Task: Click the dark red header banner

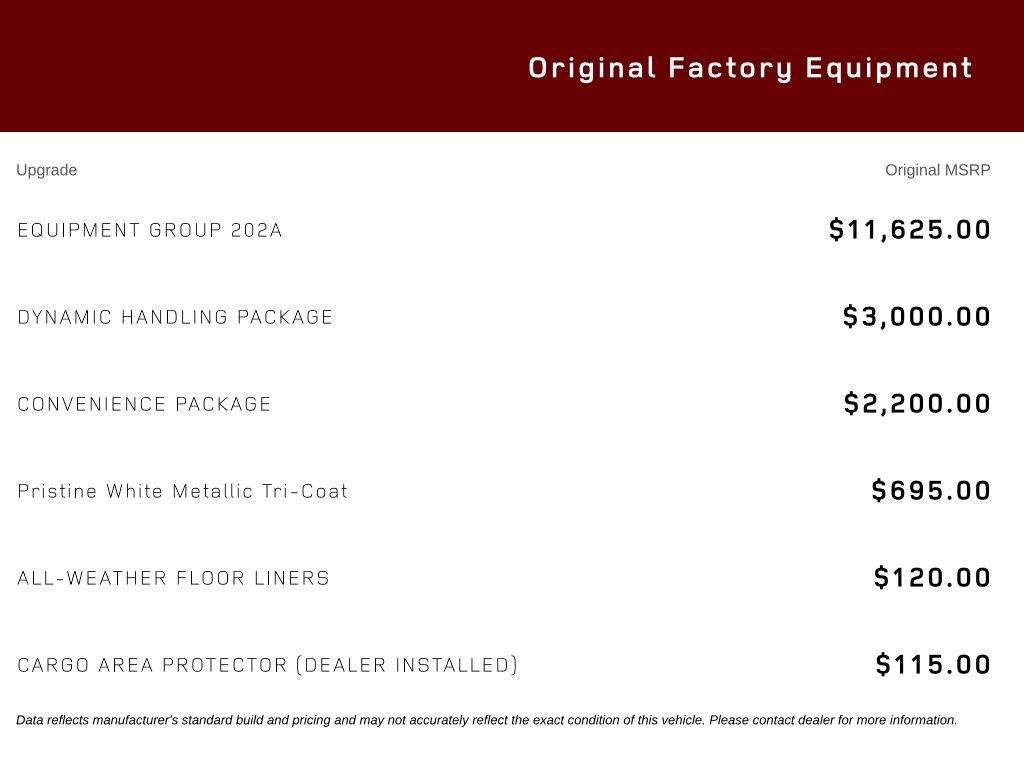Action: point(512,65)
